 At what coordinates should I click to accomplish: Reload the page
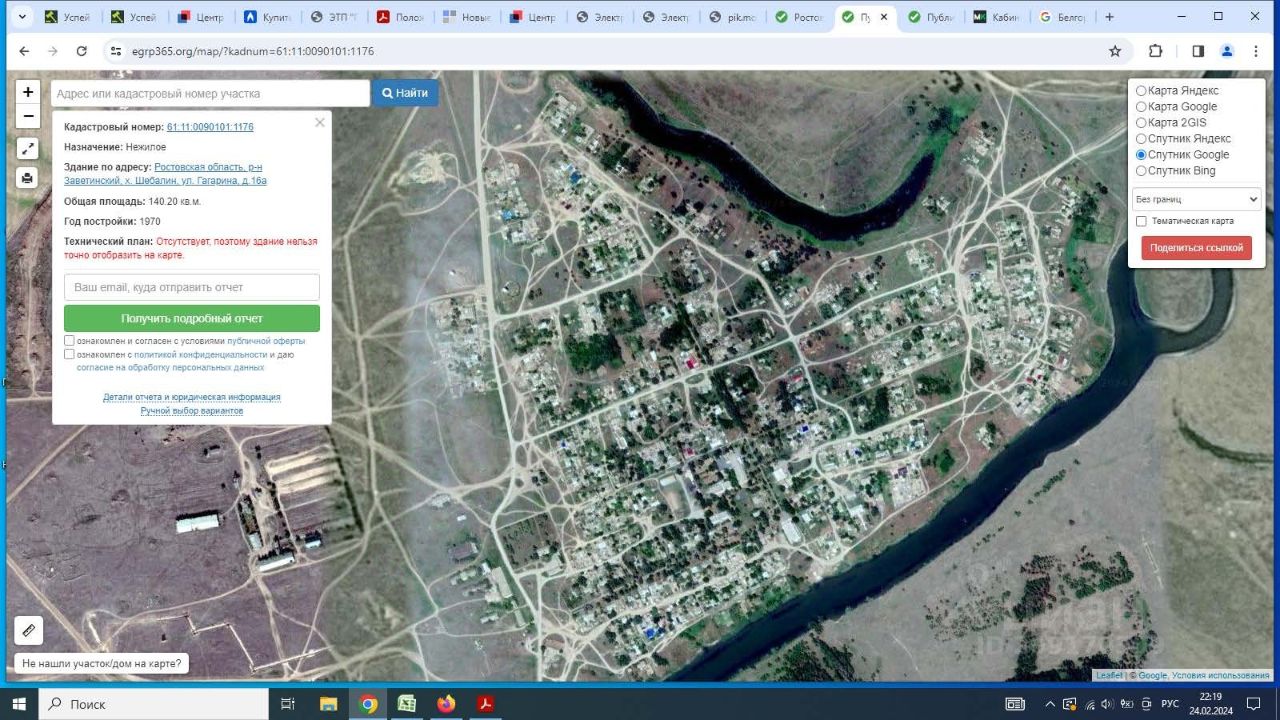pos(82,51)
